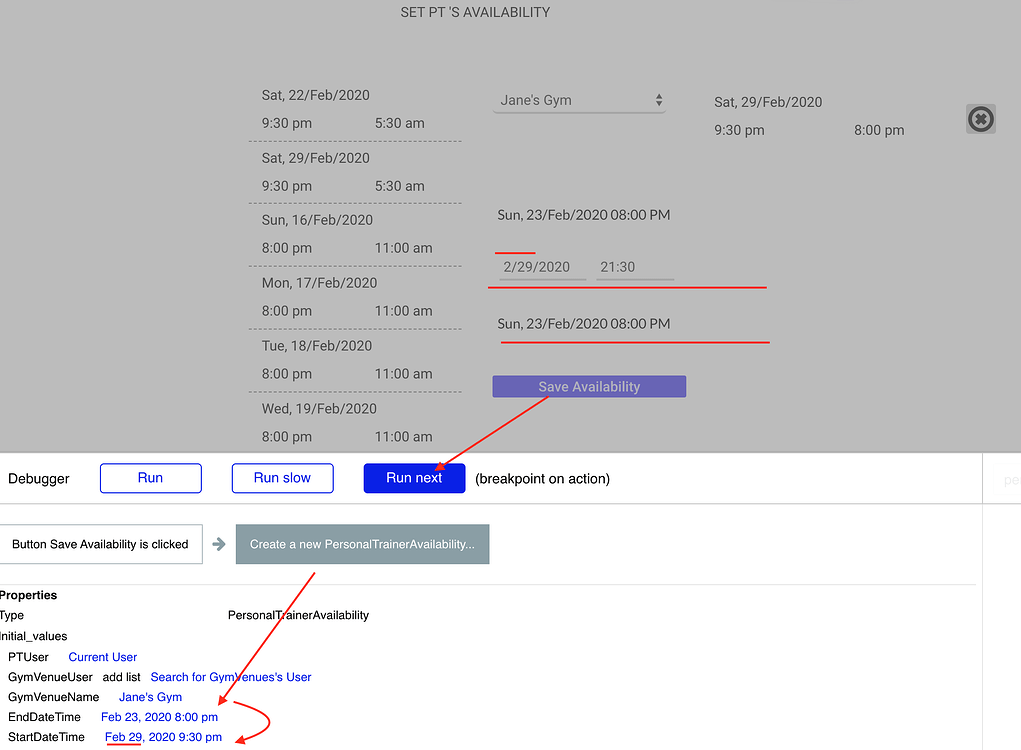Screen dimensions: 1021x750
Task: Click the Run slow button
Action: (x=282, y=478)
